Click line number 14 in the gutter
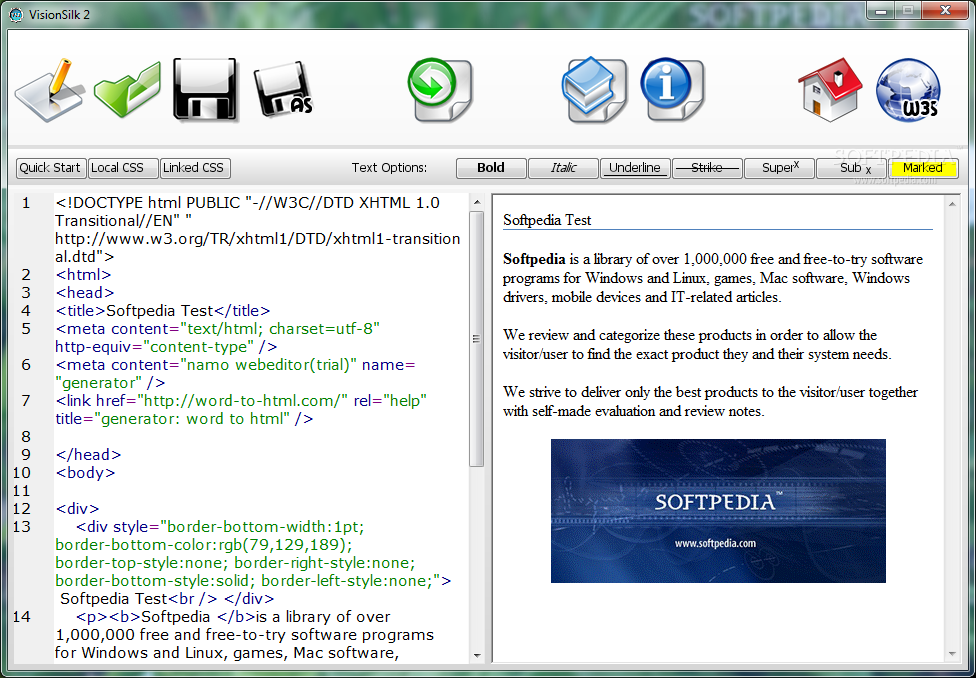Screen dimensions: 976x678 click(x=21, y=616)
